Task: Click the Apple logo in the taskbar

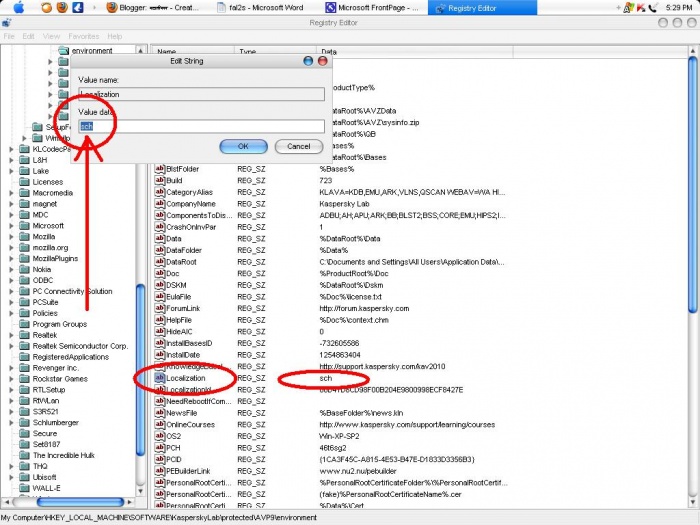Action: point(18,7)
